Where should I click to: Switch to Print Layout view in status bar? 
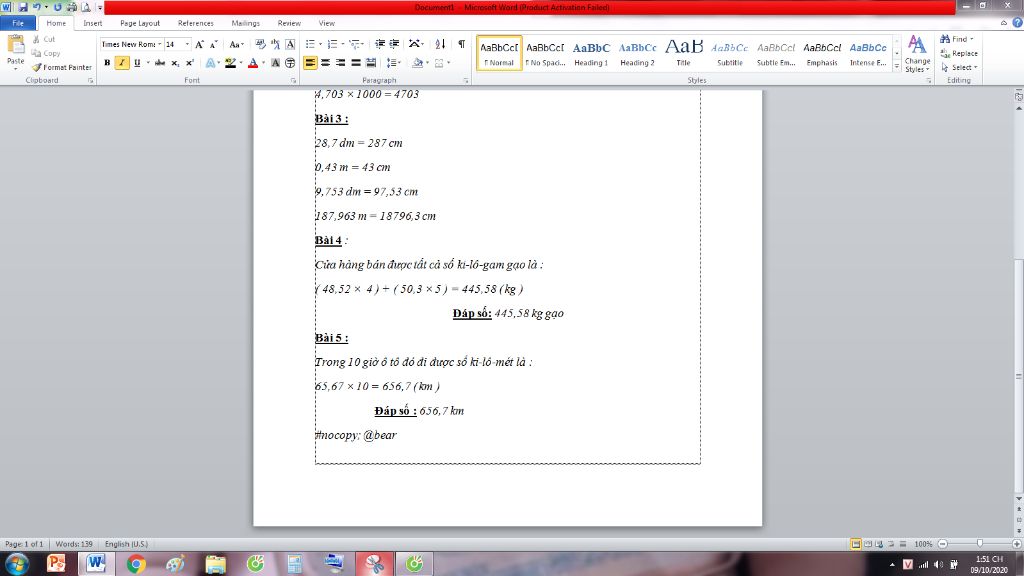point(856,544)
